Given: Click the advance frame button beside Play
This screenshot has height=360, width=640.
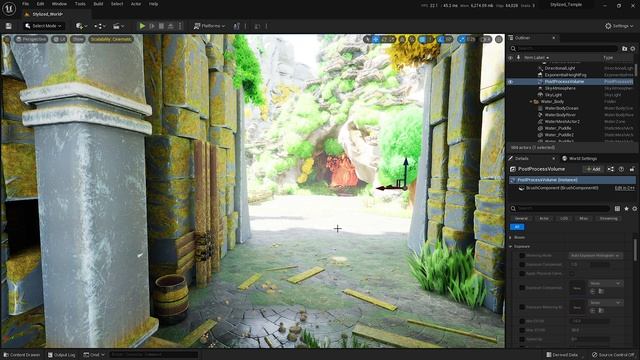Looking at the screenshot, I should click(152, 26).
